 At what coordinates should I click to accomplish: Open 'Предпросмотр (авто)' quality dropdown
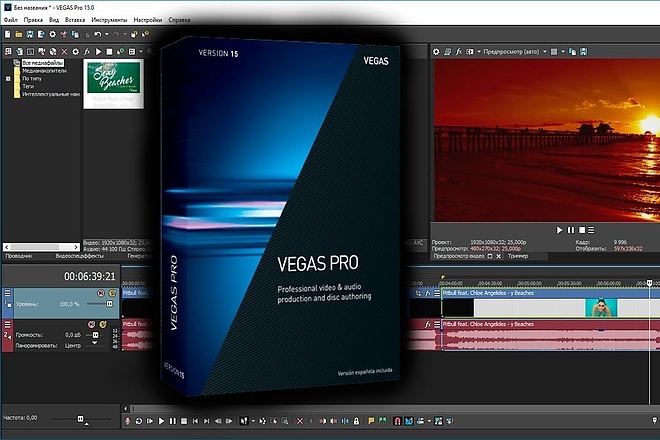[514, 51]
